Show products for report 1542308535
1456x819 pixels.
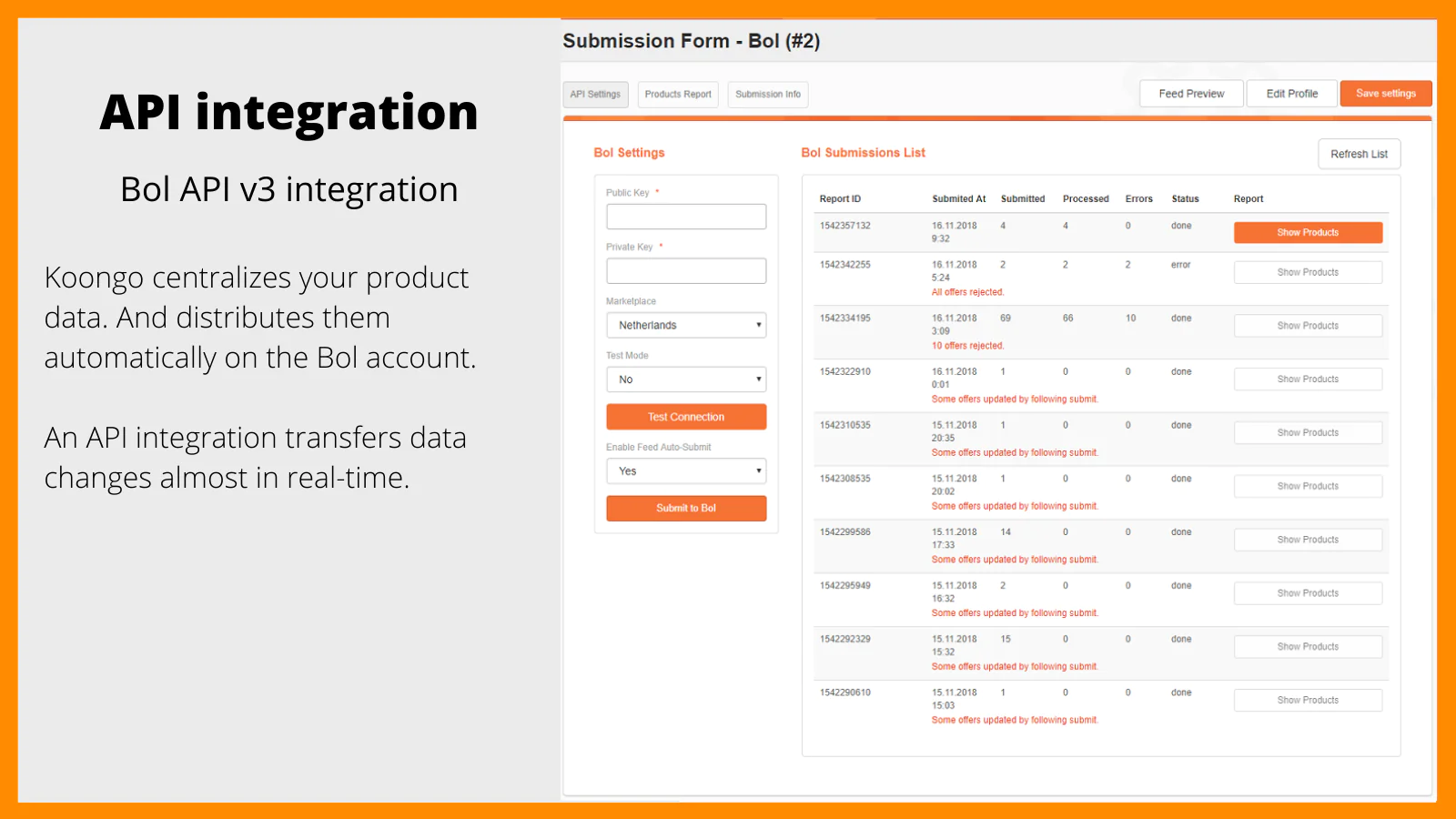coord(1308,487)
